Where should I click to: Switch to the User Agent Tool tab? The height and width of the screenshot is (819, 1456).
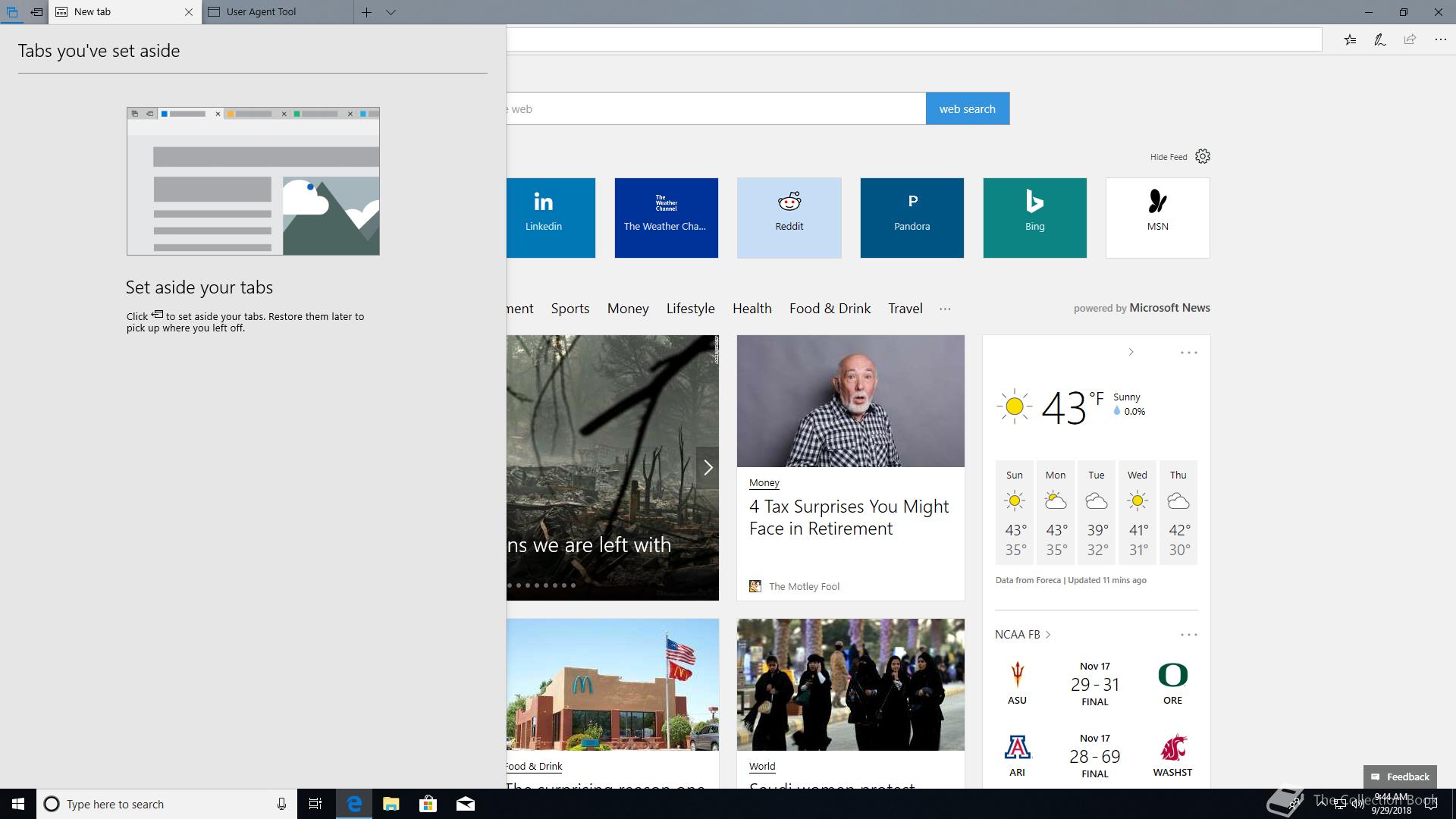pyautogui.click(x=278, y=12)
